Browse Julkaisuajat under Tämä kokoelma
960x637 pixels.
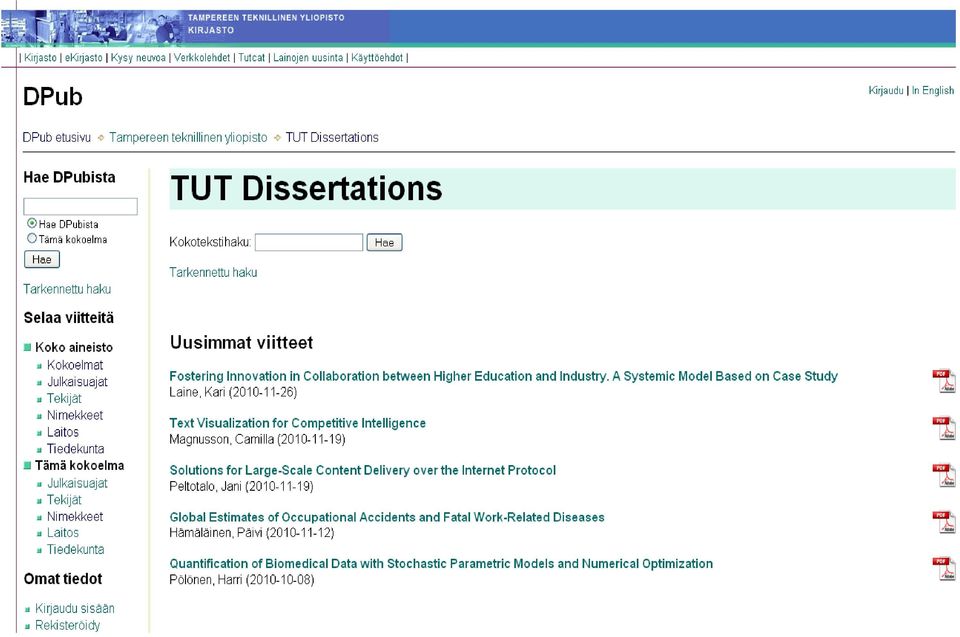[x=77, y=483]
